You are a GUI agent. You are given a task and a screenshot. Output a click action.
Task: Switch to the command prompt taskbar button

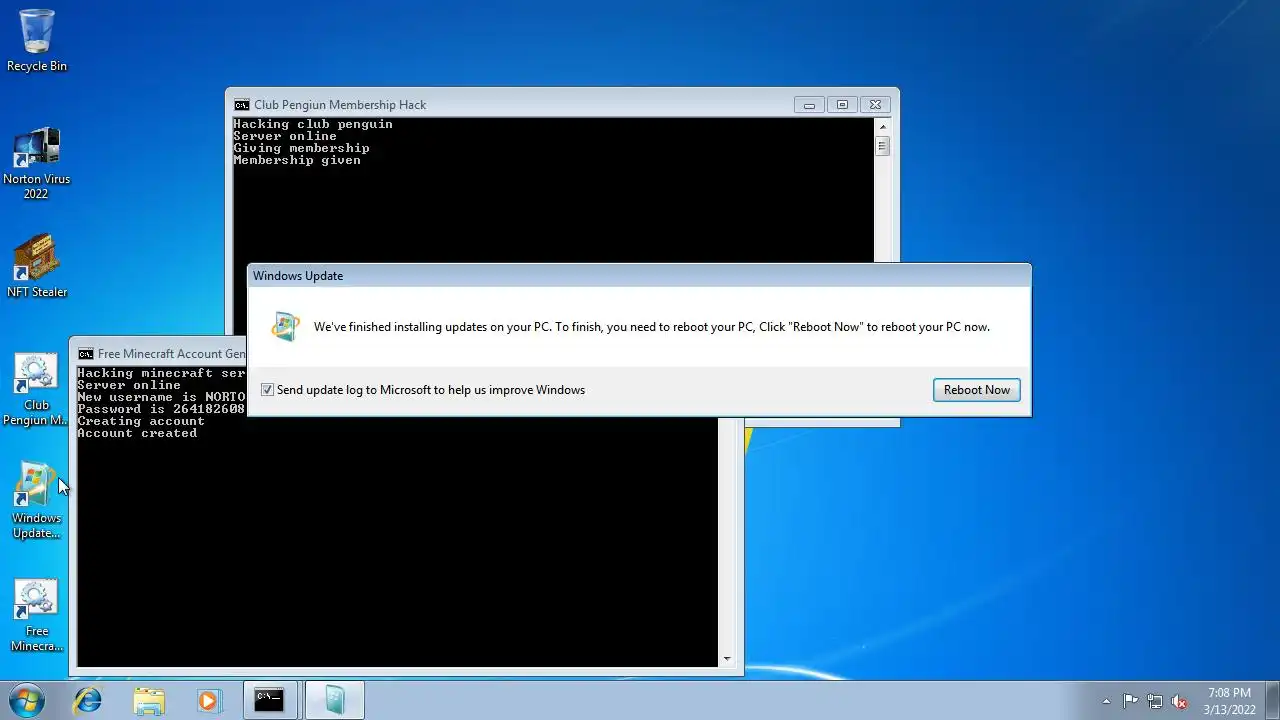[270, 700]
